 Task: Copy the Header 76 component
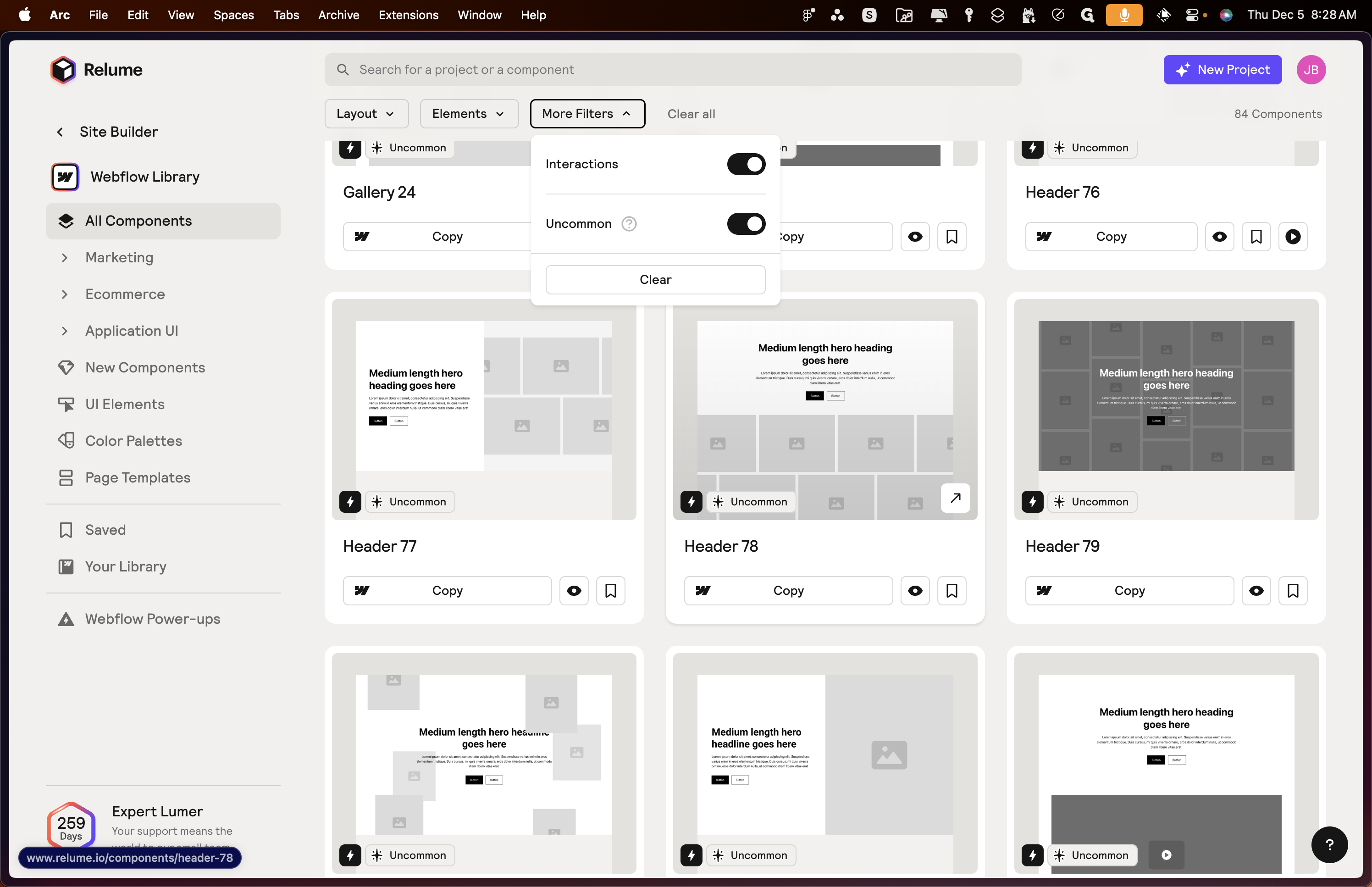click(1111, 237)
